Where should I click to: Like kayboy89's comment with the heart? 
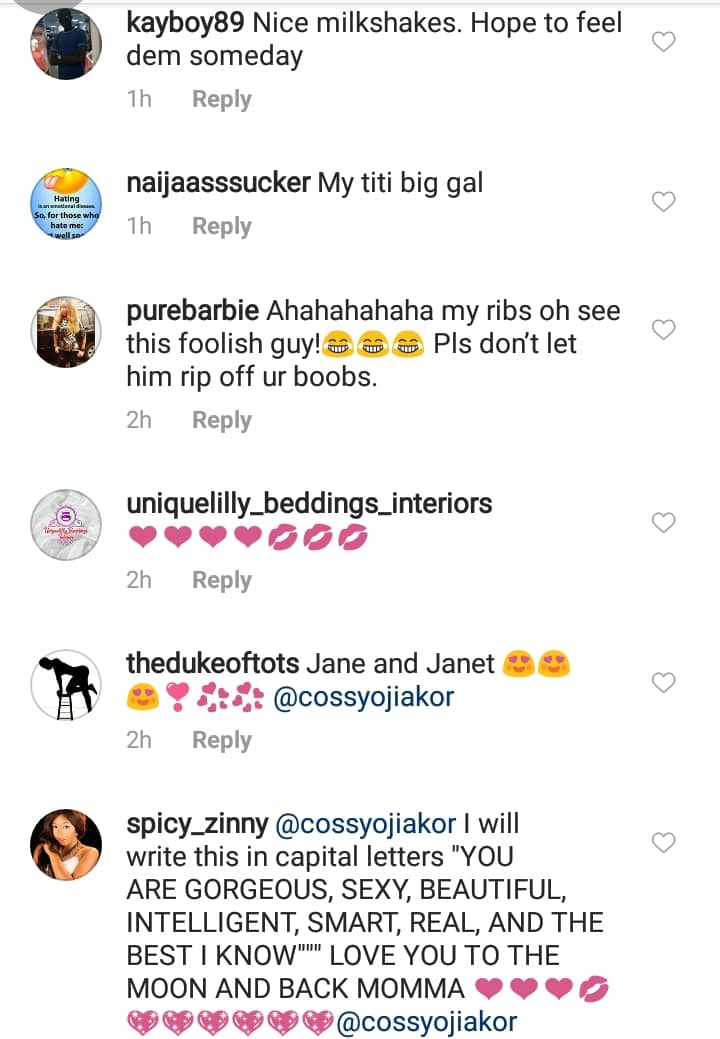pos(664,42)
